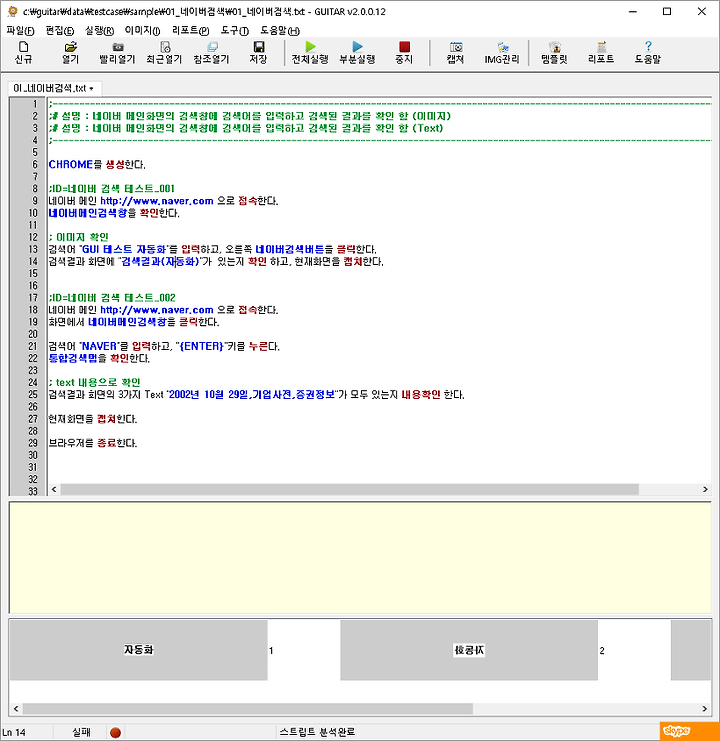Click '검색결과(자동화)' on line 14
Screen dimensions: 720x741
(x=160, y=261)
